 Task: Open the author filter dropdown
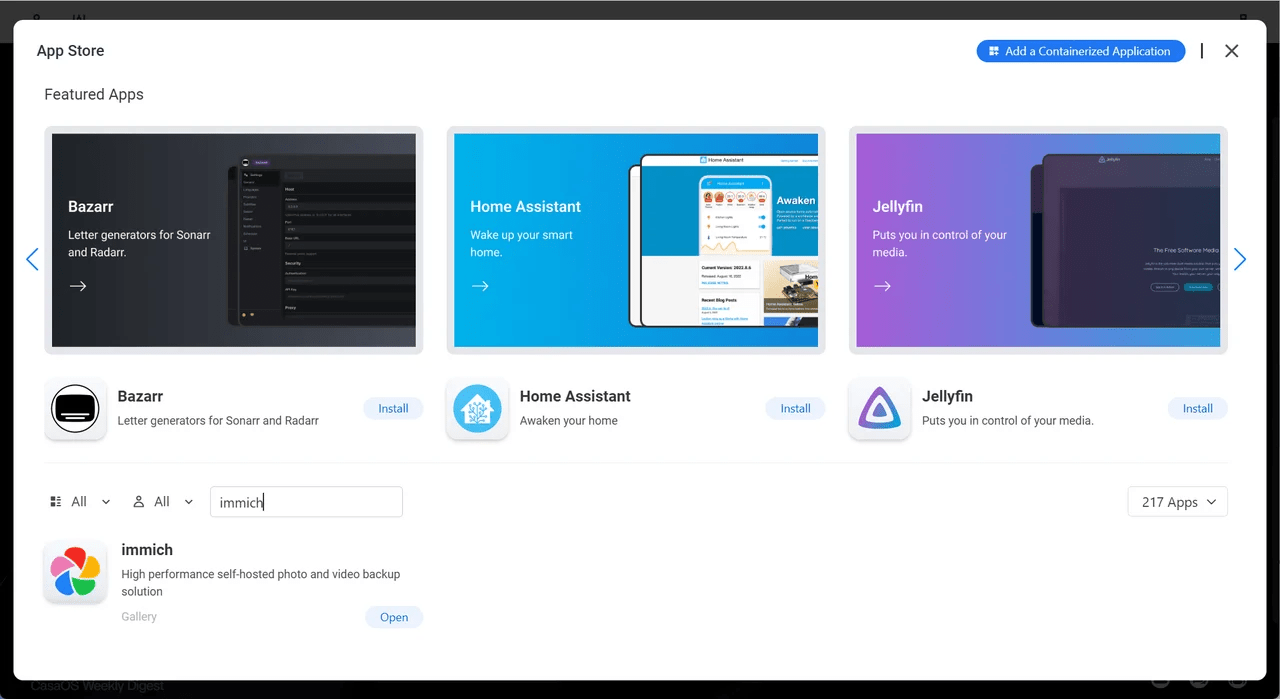[163, 502]
